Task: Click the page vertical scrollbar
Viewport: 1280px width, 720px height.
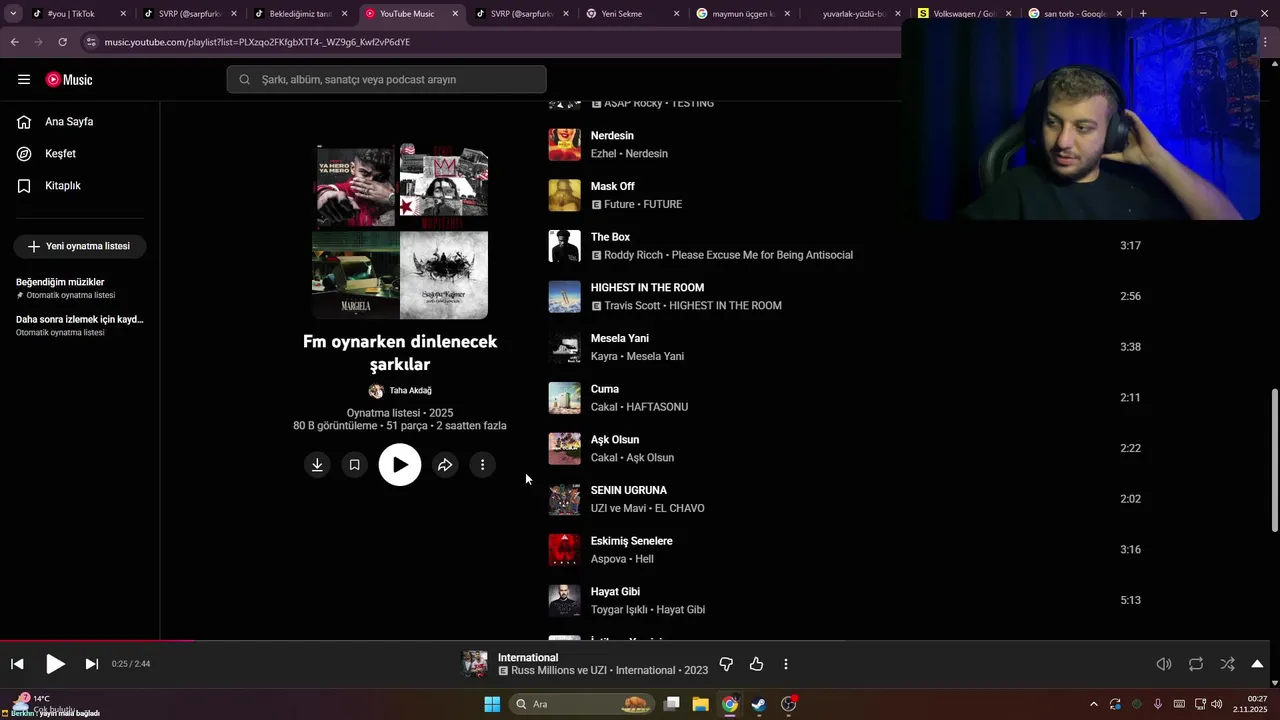Action: pyautogui.click(x=1274, y=460)
